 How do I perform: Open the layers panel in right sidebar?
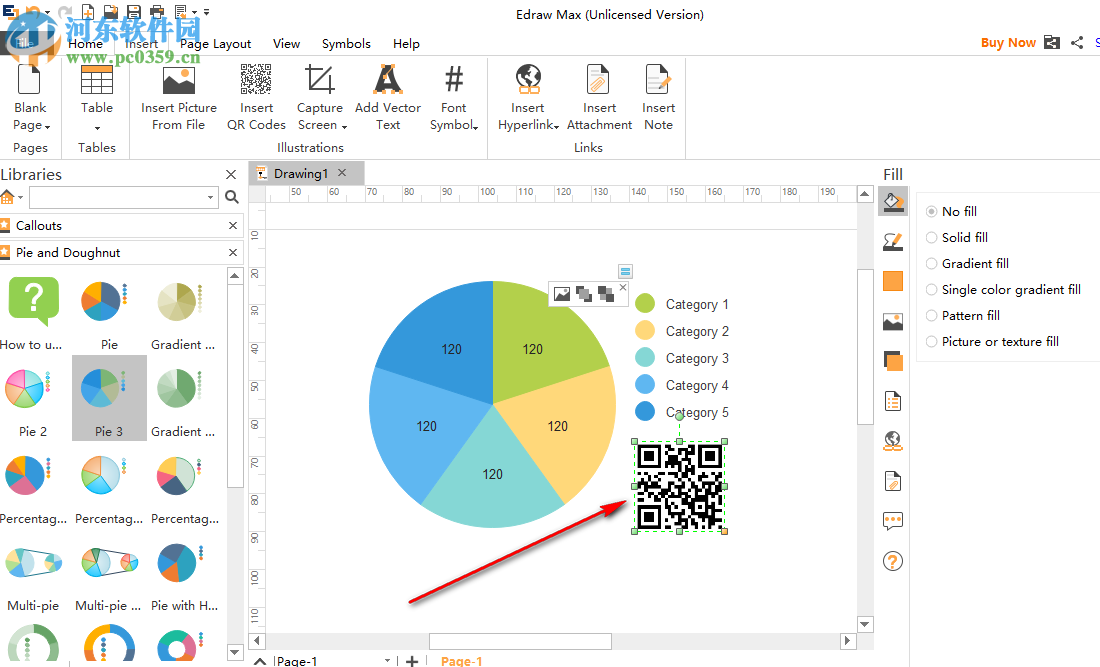tap(893, 361)
